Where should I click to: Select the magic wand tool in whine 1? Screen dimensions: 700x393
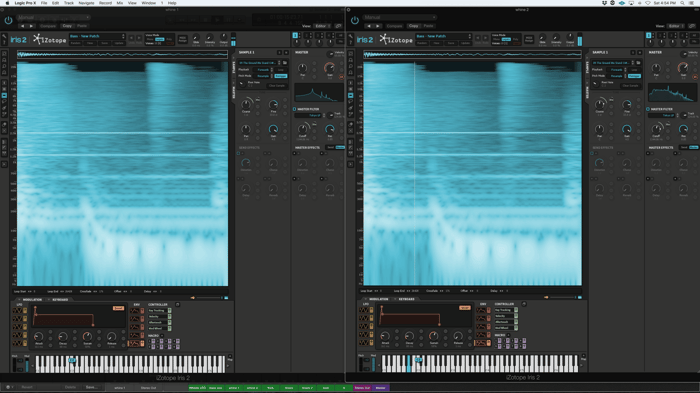pyautogui.click(x=4, y=114)
